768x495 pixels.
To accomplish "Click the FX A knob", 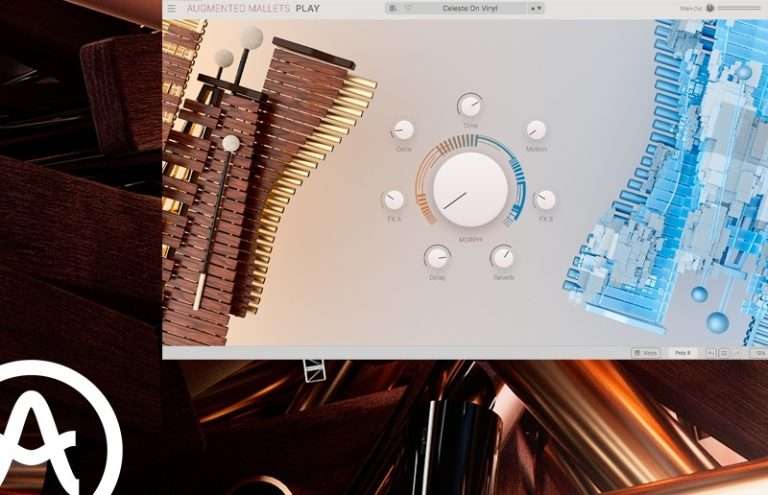I will click(x=394, y=200).
